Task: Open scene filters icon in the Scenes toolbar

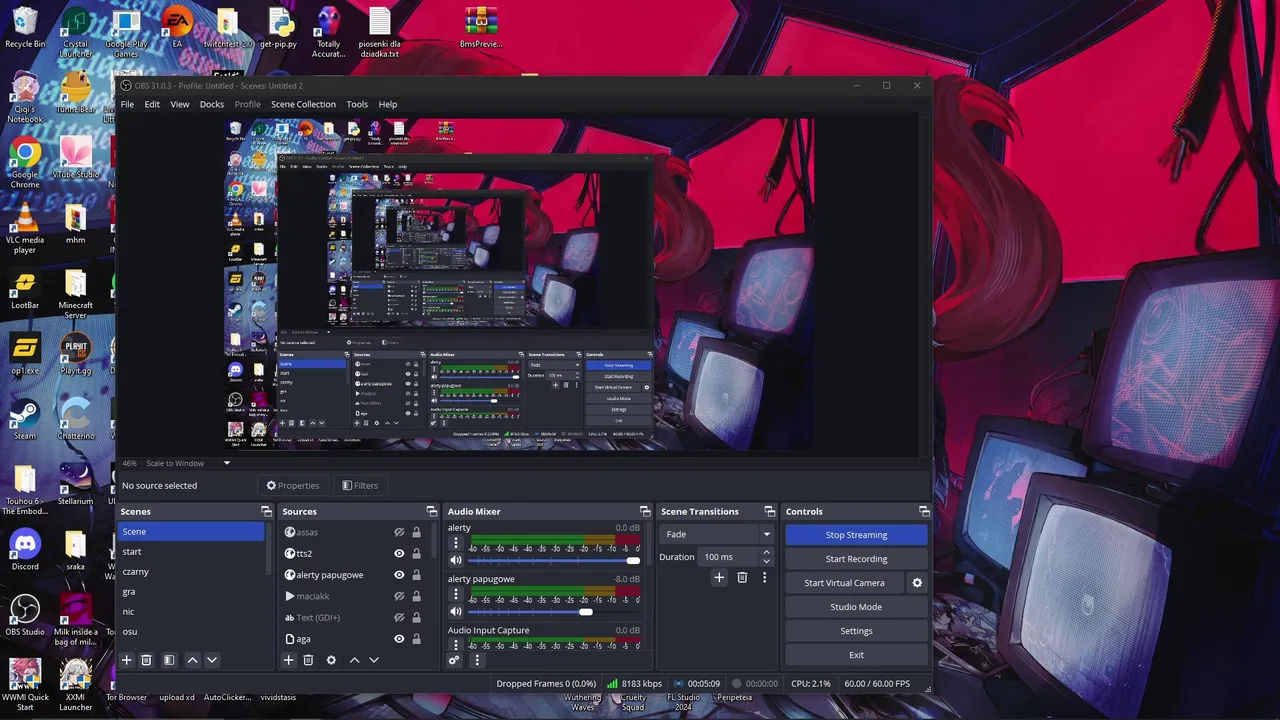Action: [x=169, y=660]
